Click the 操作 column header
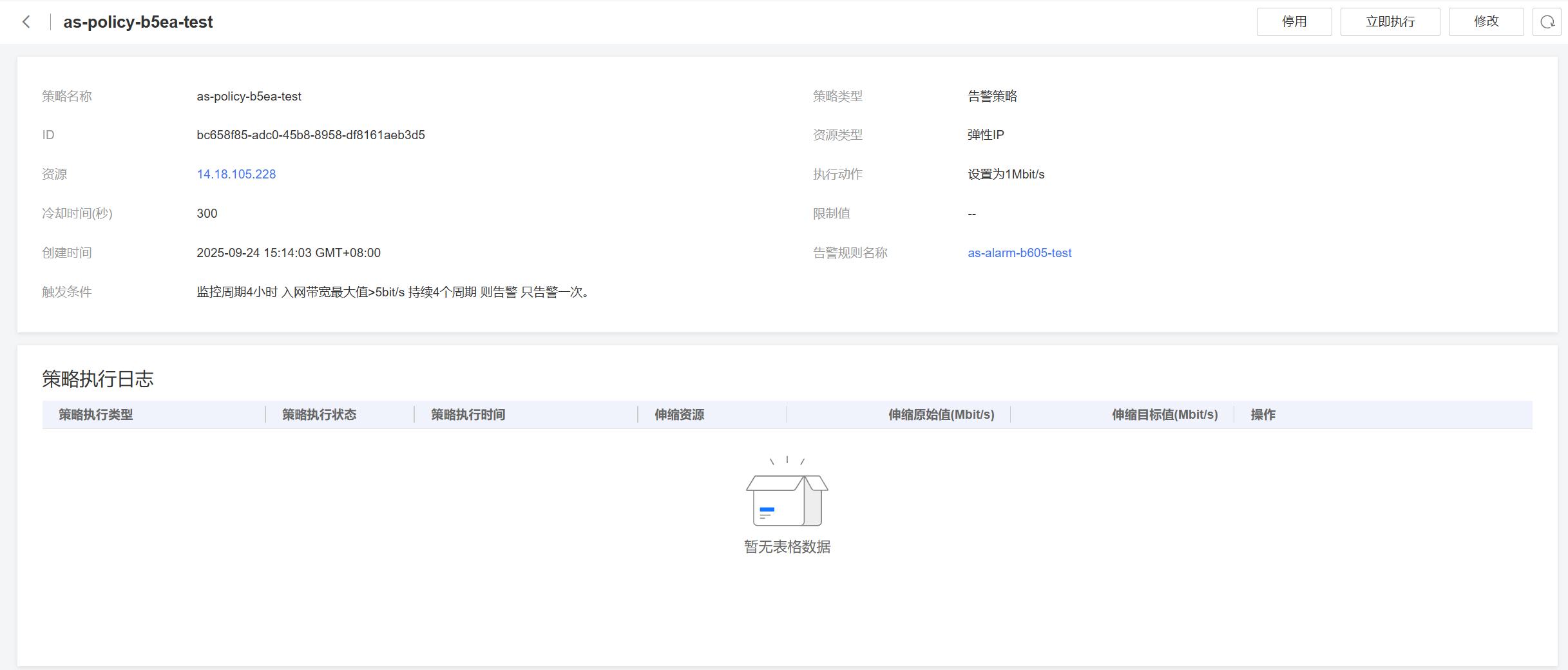The width and height of the screenshot is (1568, 670). tap(1263, 414)
